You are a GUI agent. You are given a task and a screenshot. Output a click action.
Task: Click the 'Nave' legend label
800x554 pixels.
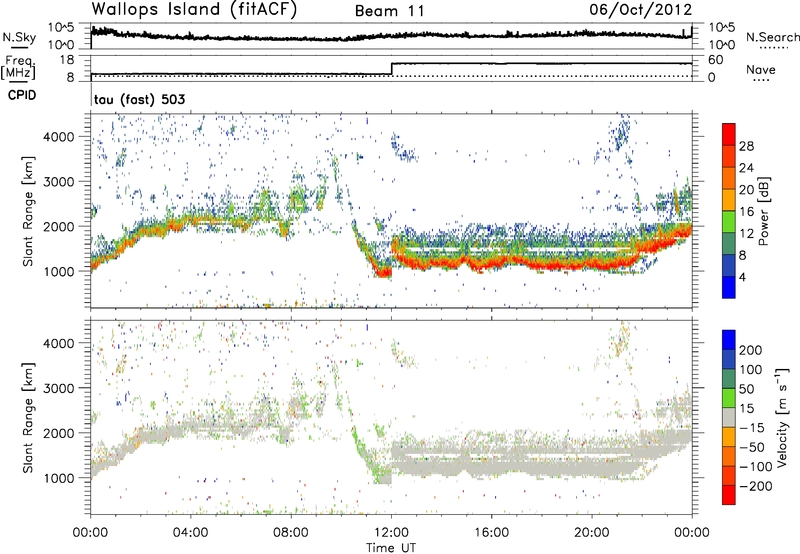click(761, 69)
